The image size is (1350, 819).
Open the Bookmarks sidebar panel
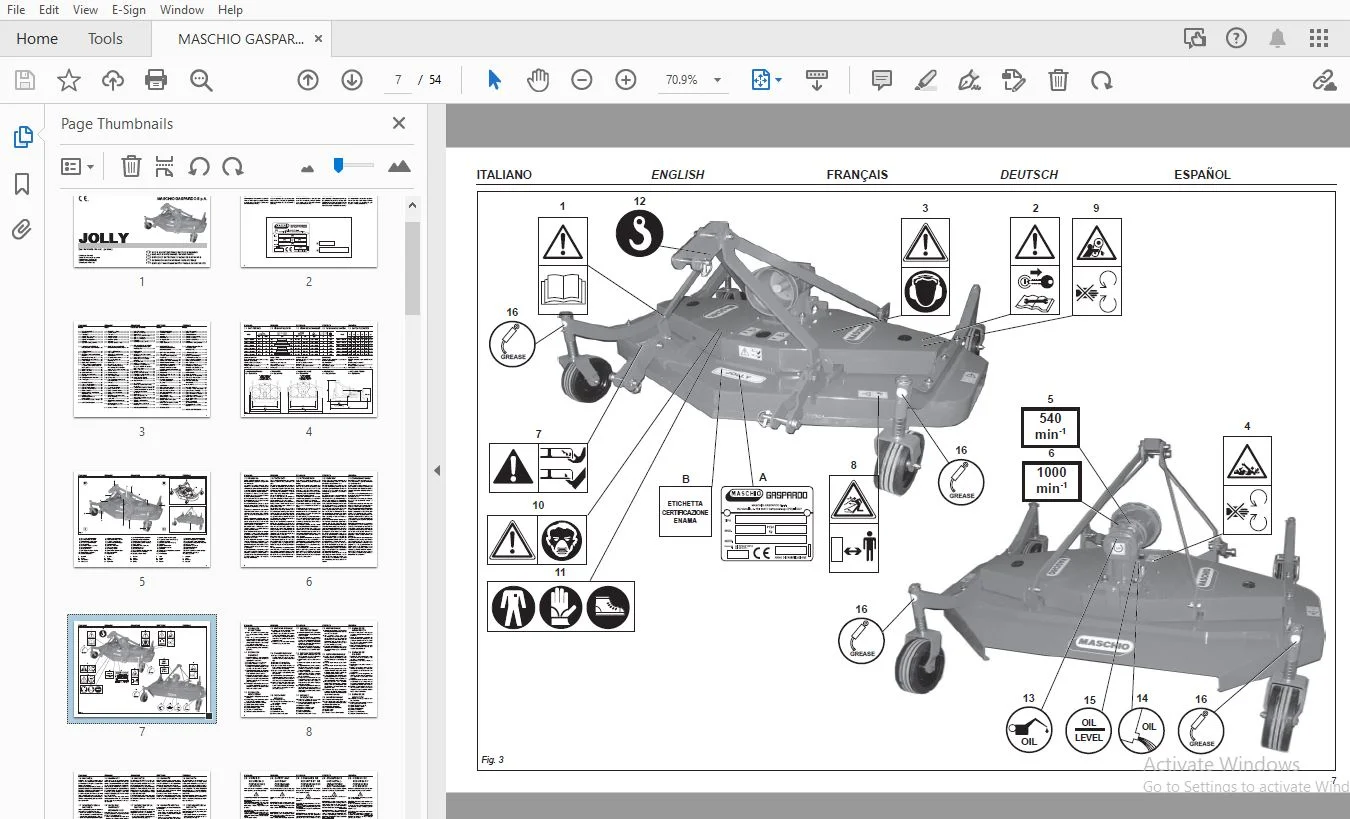pos(22,184)
